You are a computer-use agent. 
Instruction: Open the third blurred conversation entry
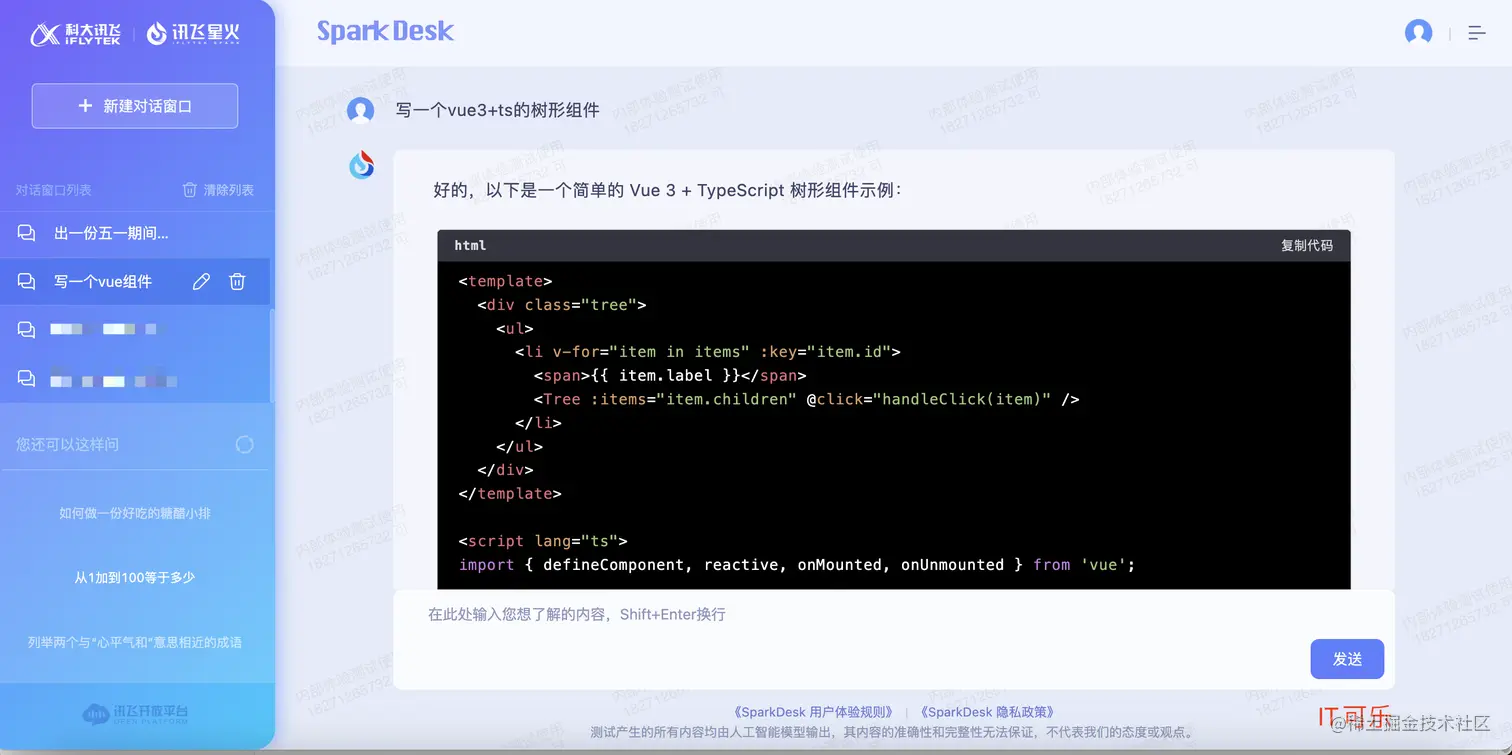coord(135,329)
